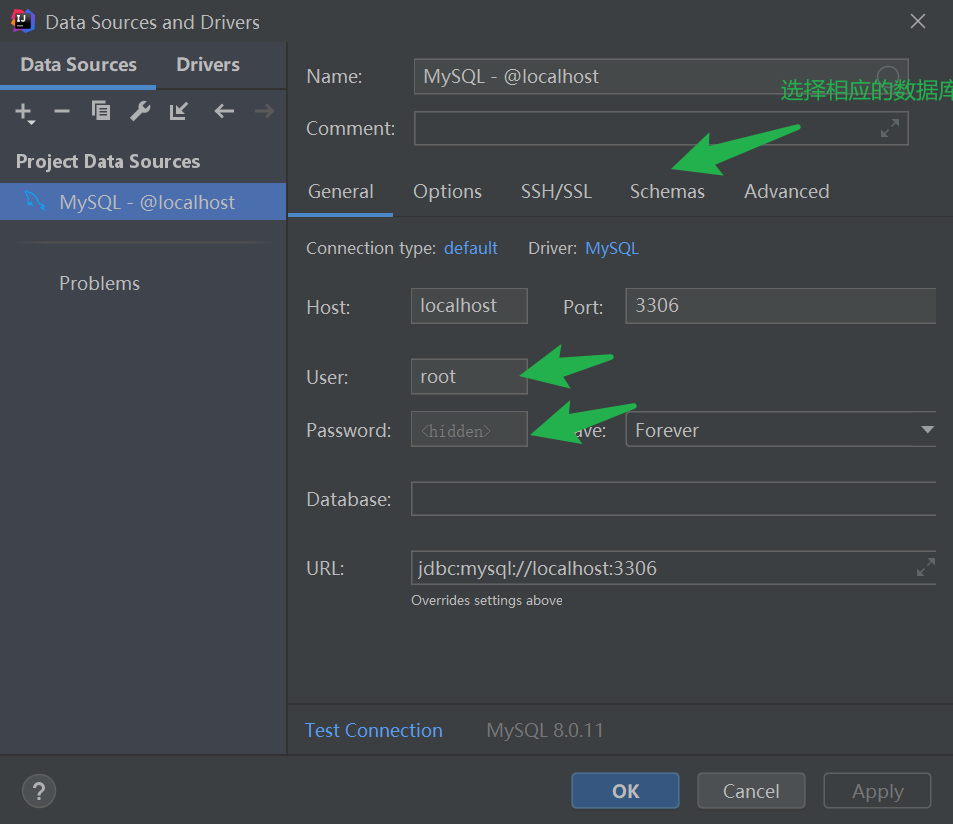This screenshot has width=953, height=824.
Task: Focus the Comment input field
Action: point(661,128)
